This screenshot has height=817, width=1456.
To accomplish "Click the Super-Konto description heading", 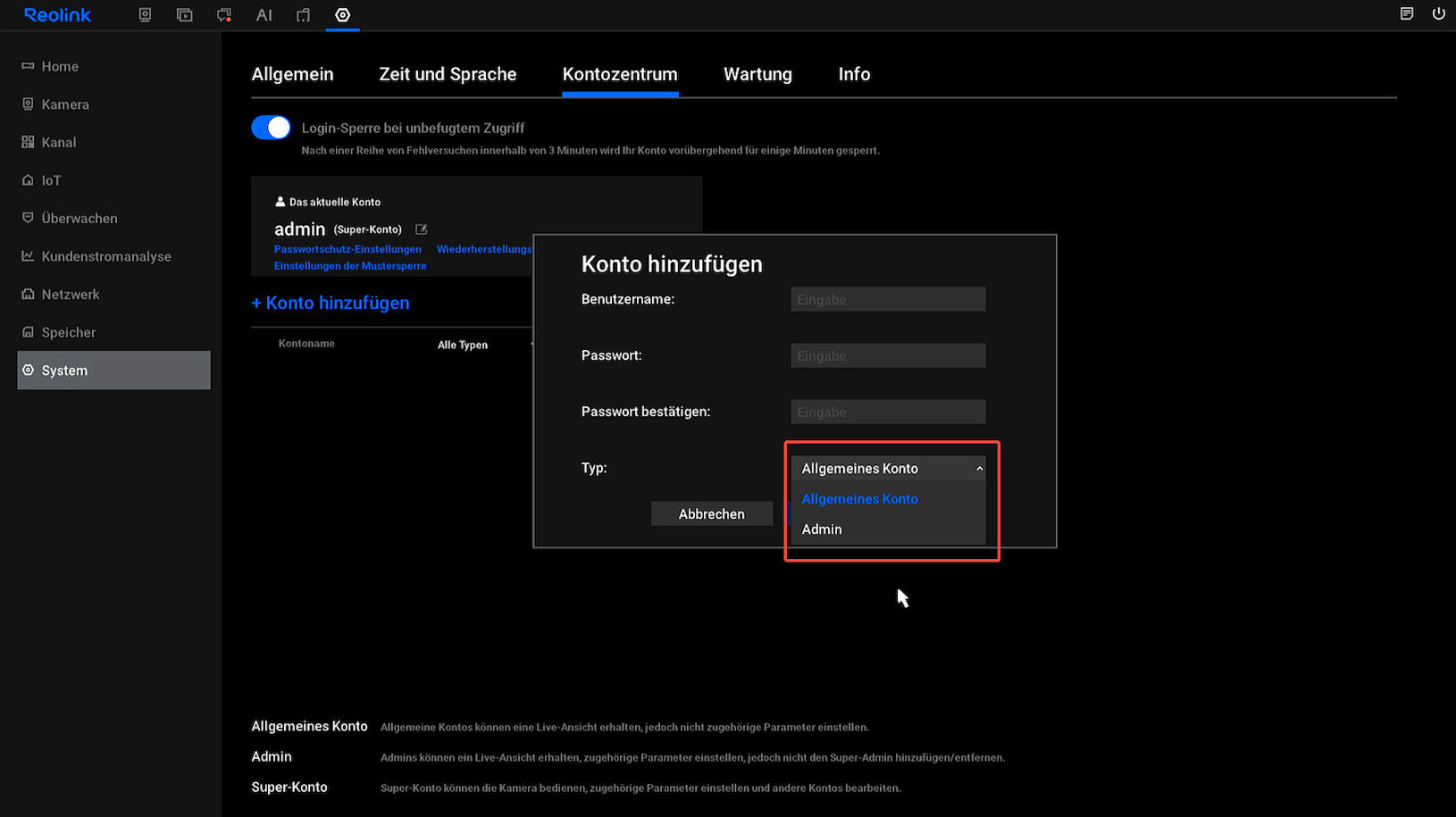I will pos(289,787).
